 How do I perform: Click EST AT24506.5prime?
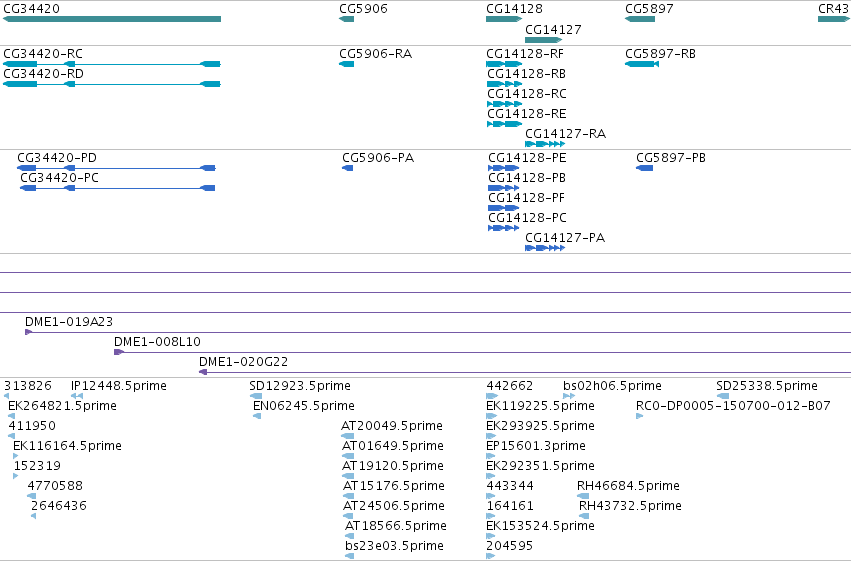pos(348,517)
